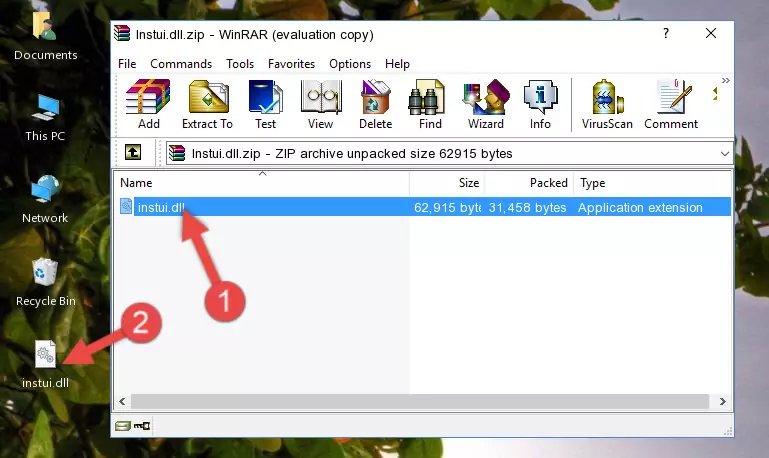Sort by Packed column header
The image size is (769, 458).
click(529, 182)
